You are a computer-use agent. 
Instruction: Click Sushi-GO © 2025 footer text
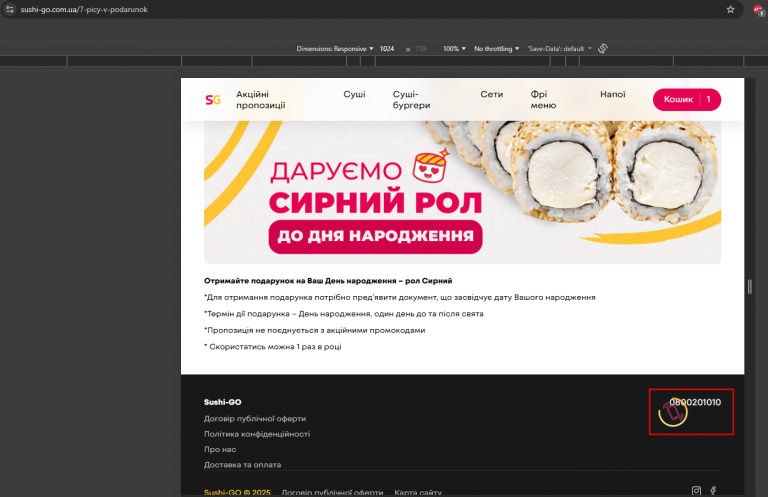pos(237,492)
